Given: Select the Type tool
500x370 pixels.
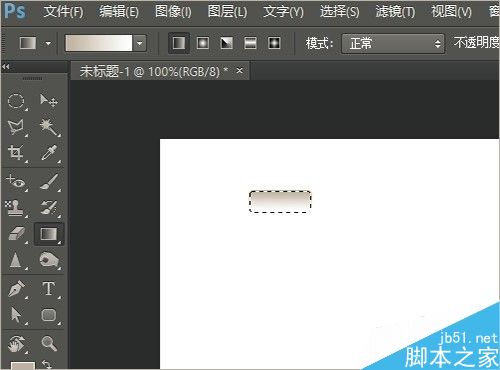Looking at the screenshot, I should click(49, 289).
